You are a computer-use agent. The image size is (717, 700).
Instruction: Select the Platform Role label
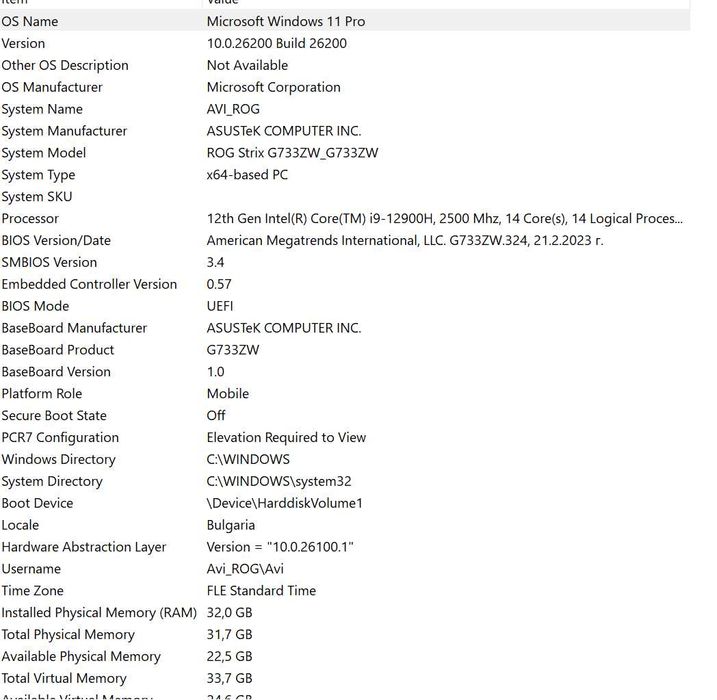coord(42,394)
